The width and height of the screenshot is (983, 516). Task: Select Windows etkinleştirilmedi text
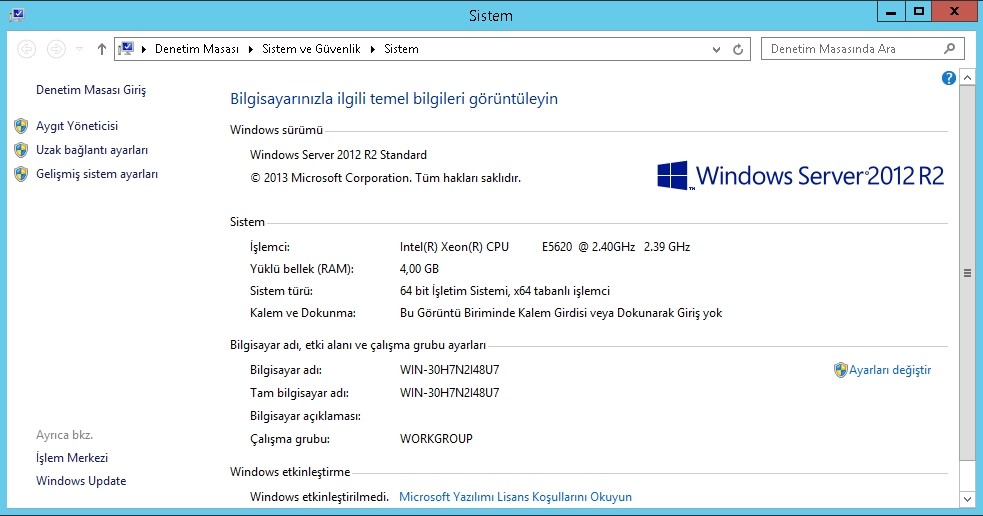coord(320,497)
